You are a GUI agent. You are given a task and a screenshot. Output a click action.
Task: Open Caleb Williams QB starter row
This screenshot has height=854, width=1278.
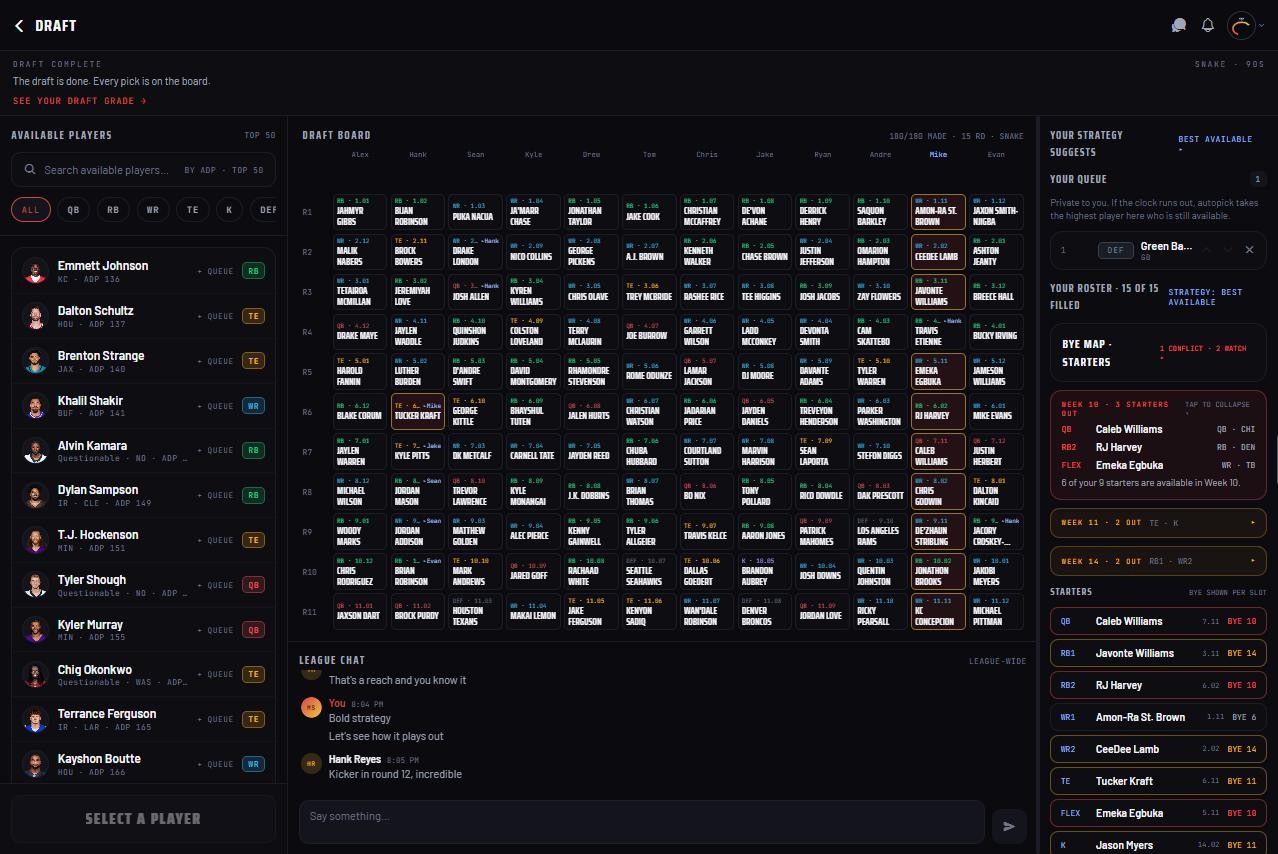[1158, 621]
